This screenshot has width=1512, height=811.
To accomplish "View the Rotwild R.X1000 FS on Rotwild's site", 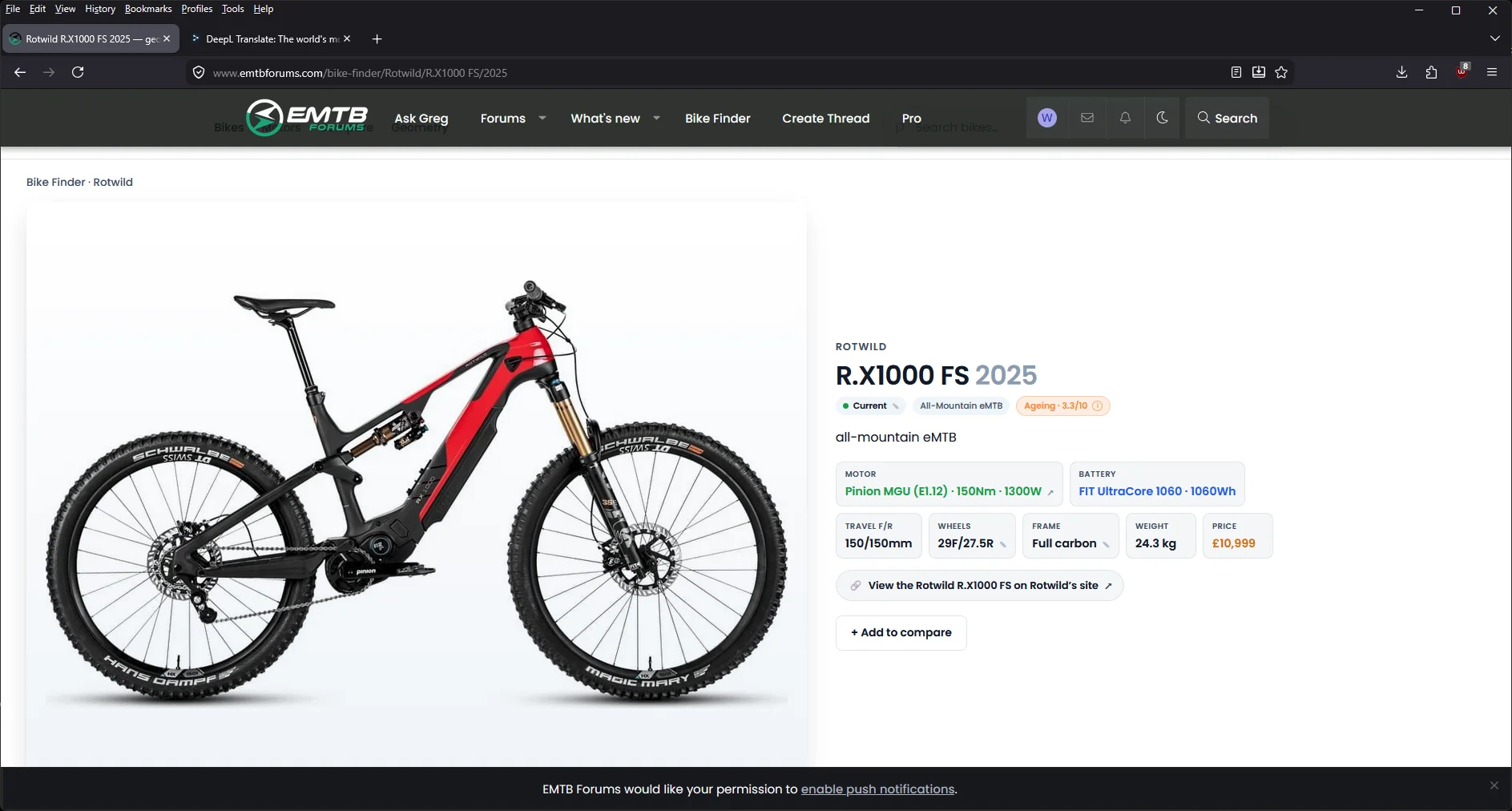I will pos(979,586).
